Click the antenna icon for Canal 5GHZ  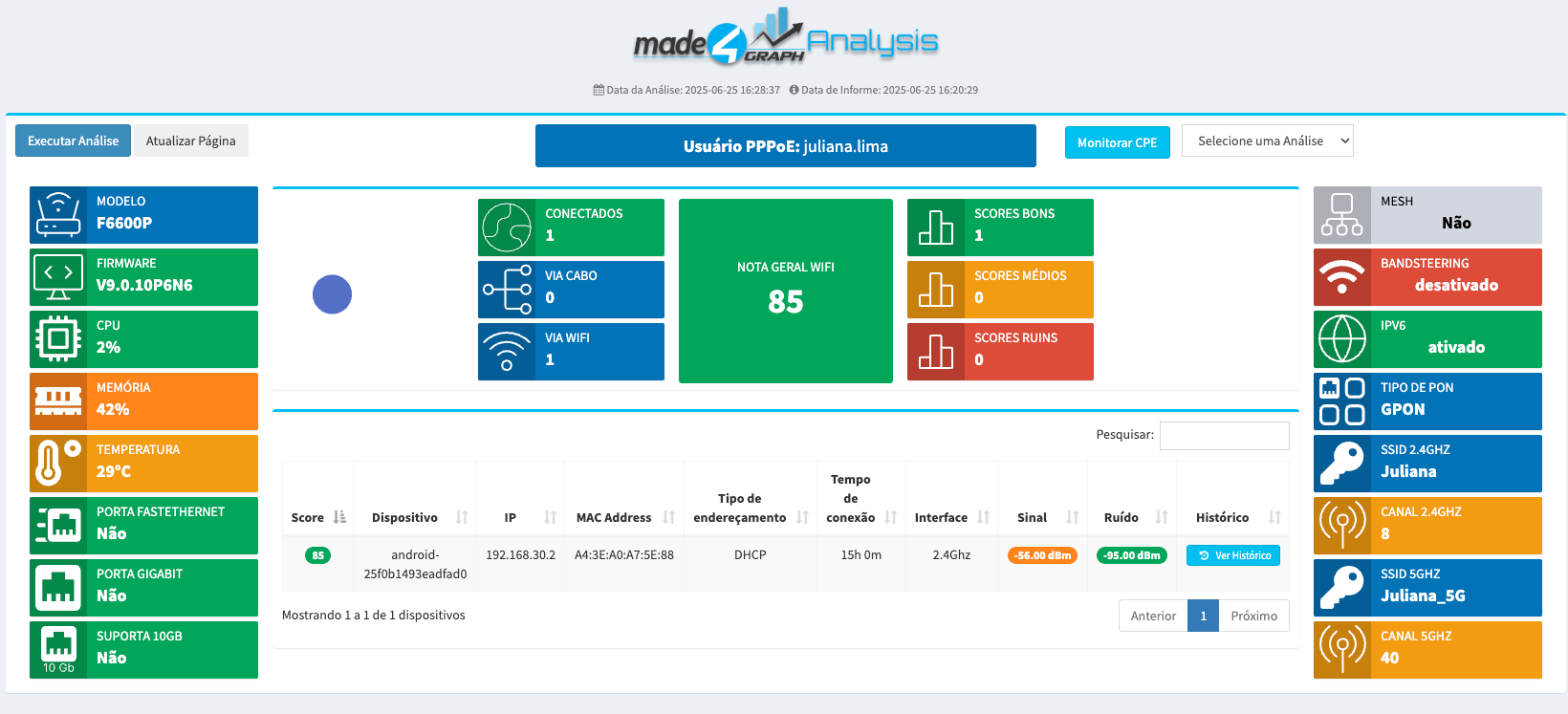(1342, 650)
